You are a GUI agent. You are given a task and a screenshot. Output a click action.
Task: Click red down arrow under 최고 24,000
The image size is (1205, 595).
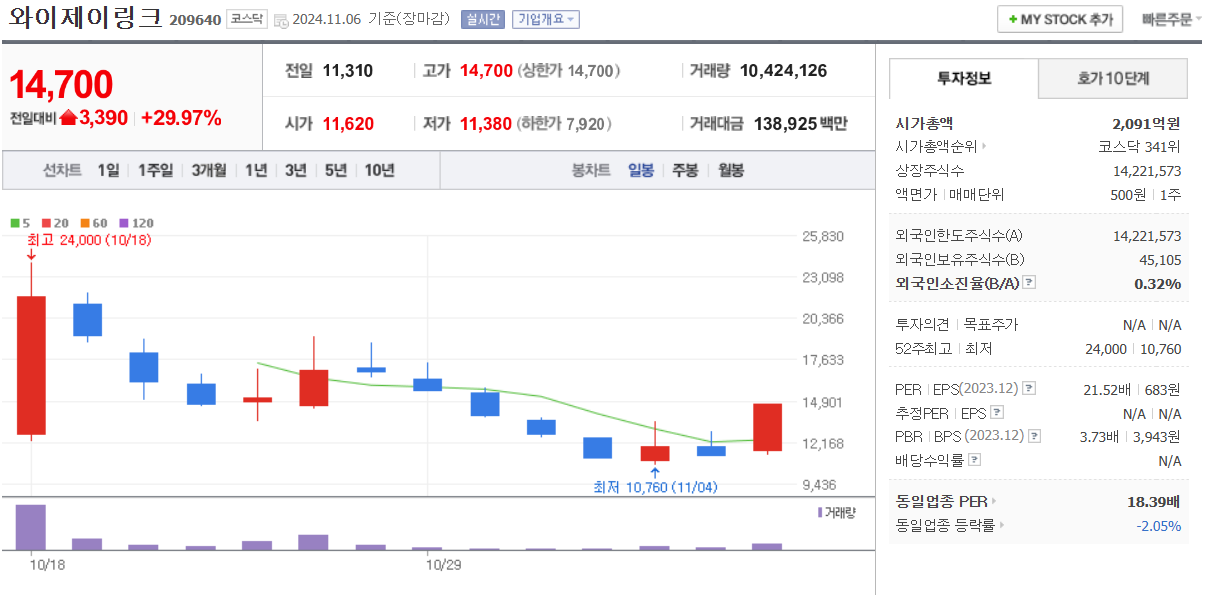point(31,255)
